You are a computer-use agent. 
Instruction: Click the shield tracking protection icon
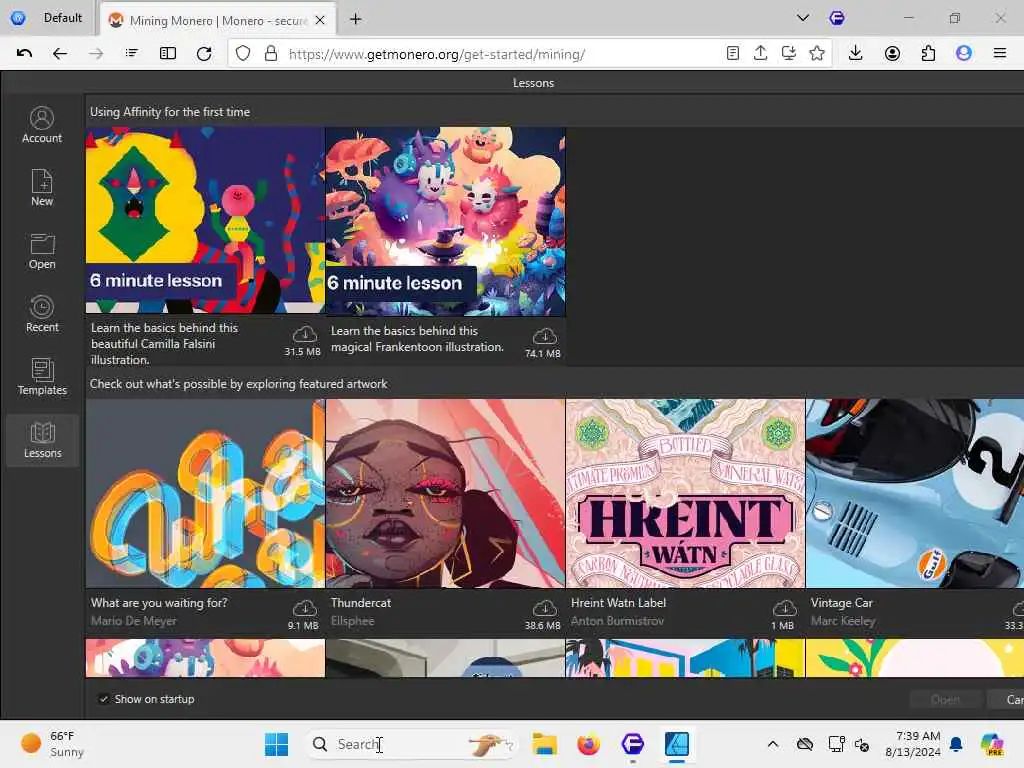tap(243, 54)
